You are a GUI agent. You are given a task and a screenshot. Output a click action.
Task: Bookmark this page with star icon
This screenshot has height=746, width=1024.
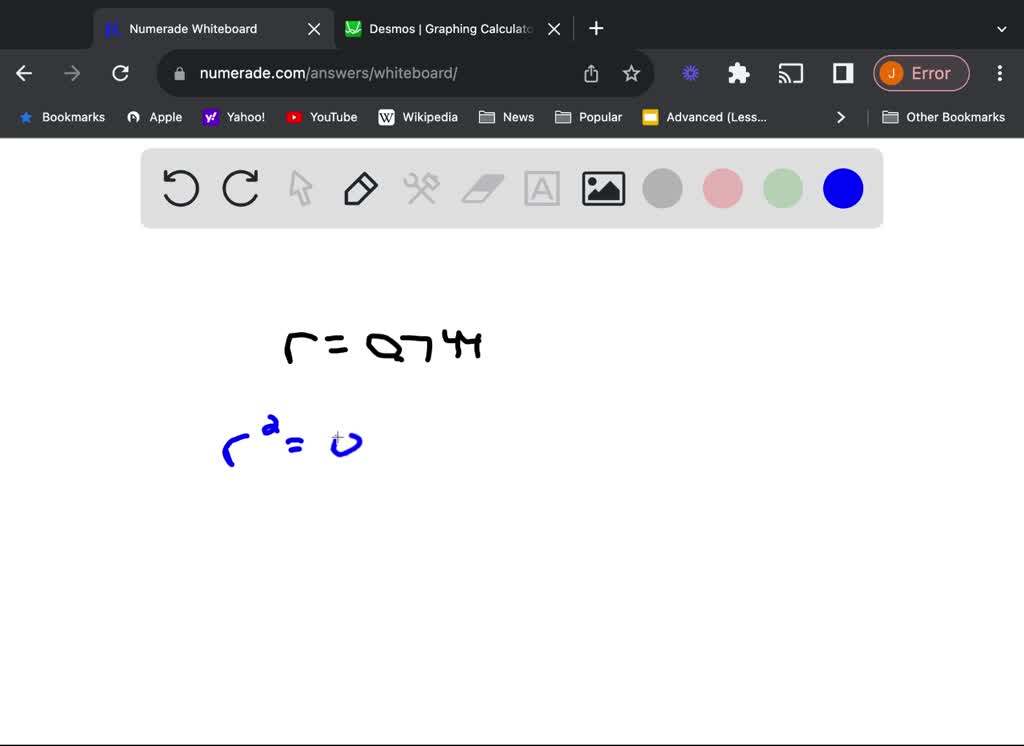[x=631, y=73]
